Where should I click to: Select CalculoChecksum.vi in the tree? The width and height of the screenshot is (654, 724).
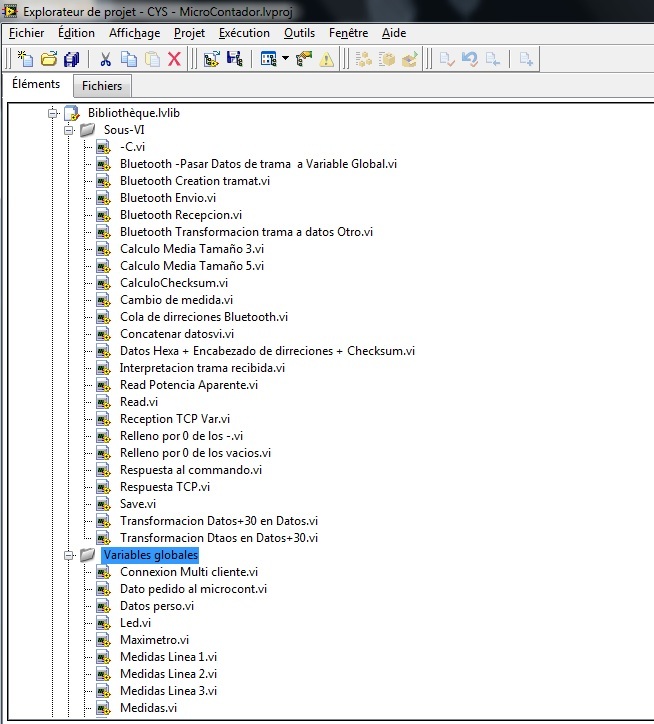[x=173, y=283]
